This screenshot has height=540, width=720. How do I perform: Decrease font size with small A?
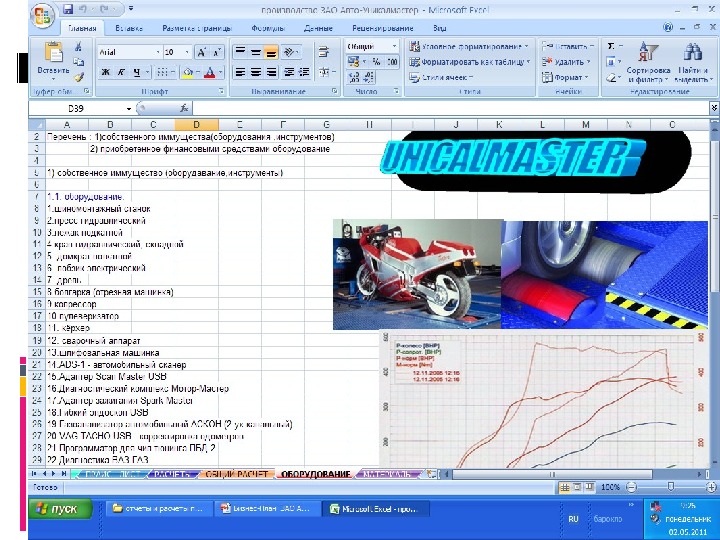click(x=216, y=52)
